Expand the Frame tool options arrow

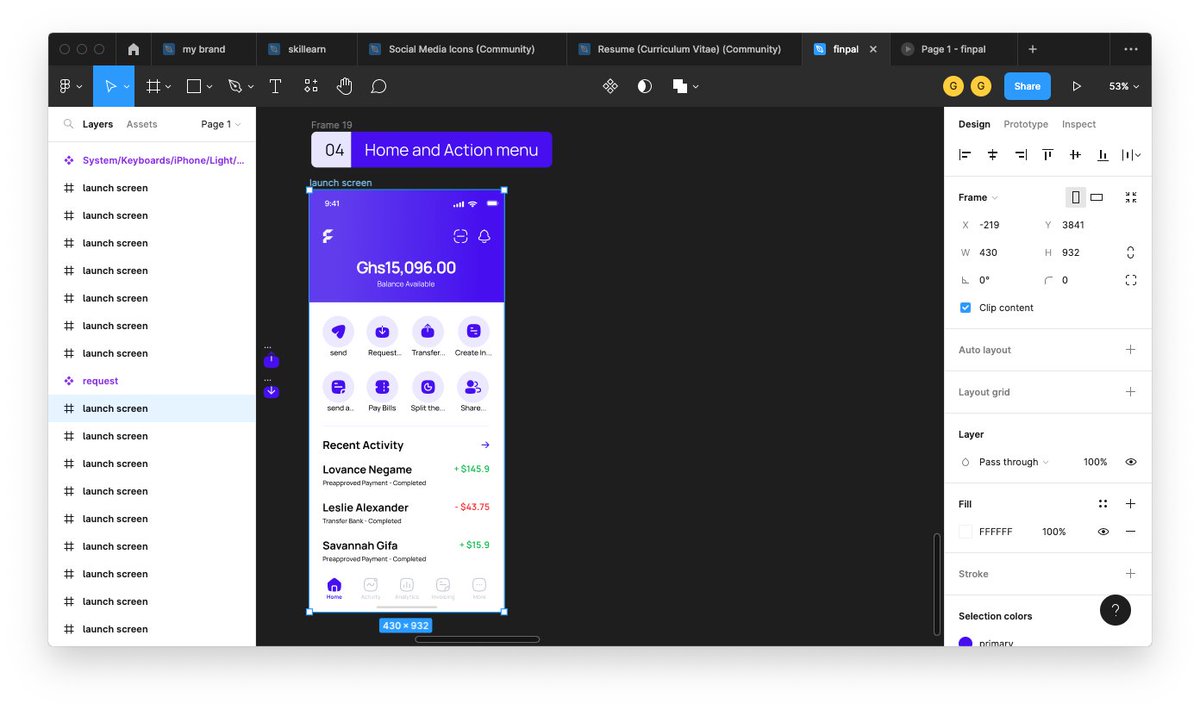click(167, 87)
